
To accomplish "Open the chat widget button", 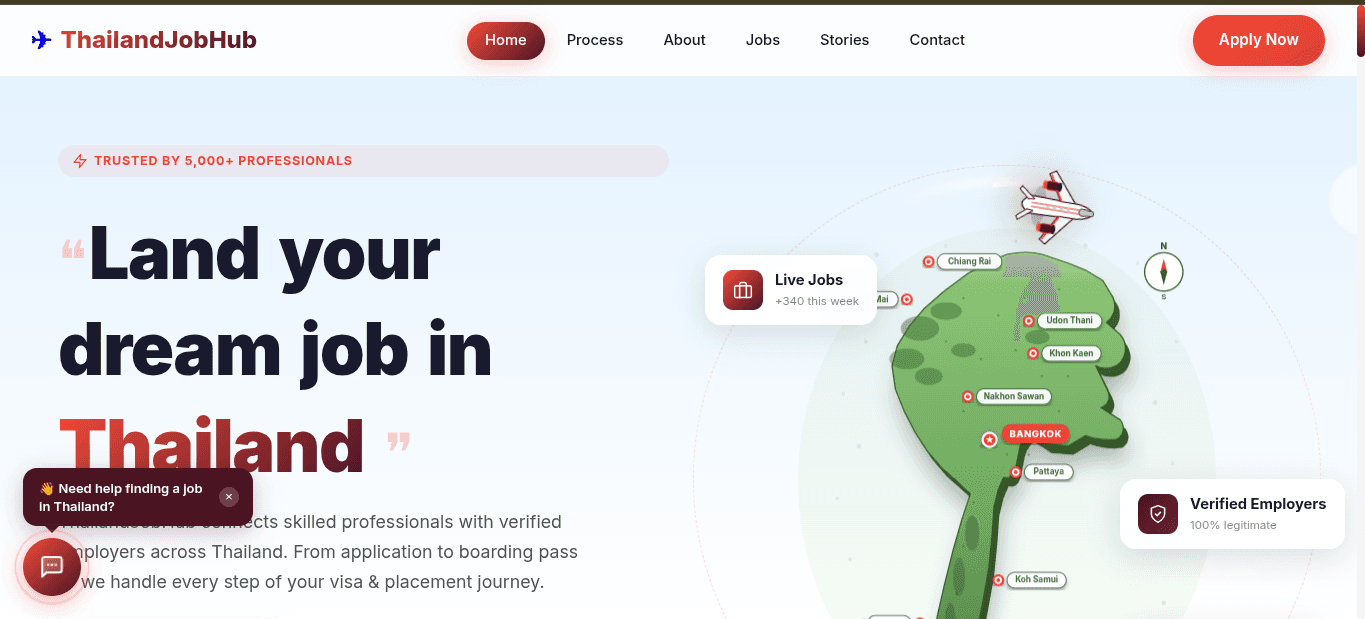I will pos(52,567).
